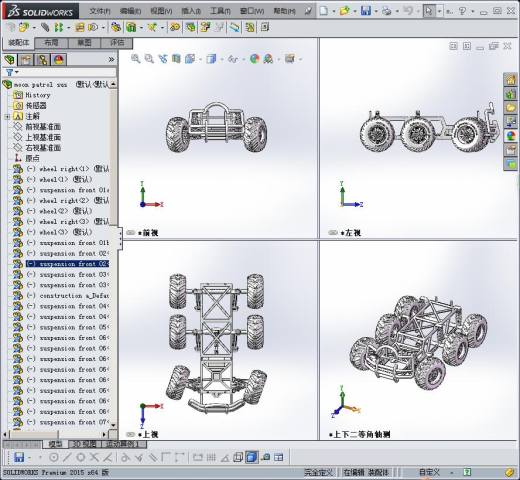The width and height of the screenshot is (520, 480).
Task: Open the 工具 menu
Action: coord(220,11)
